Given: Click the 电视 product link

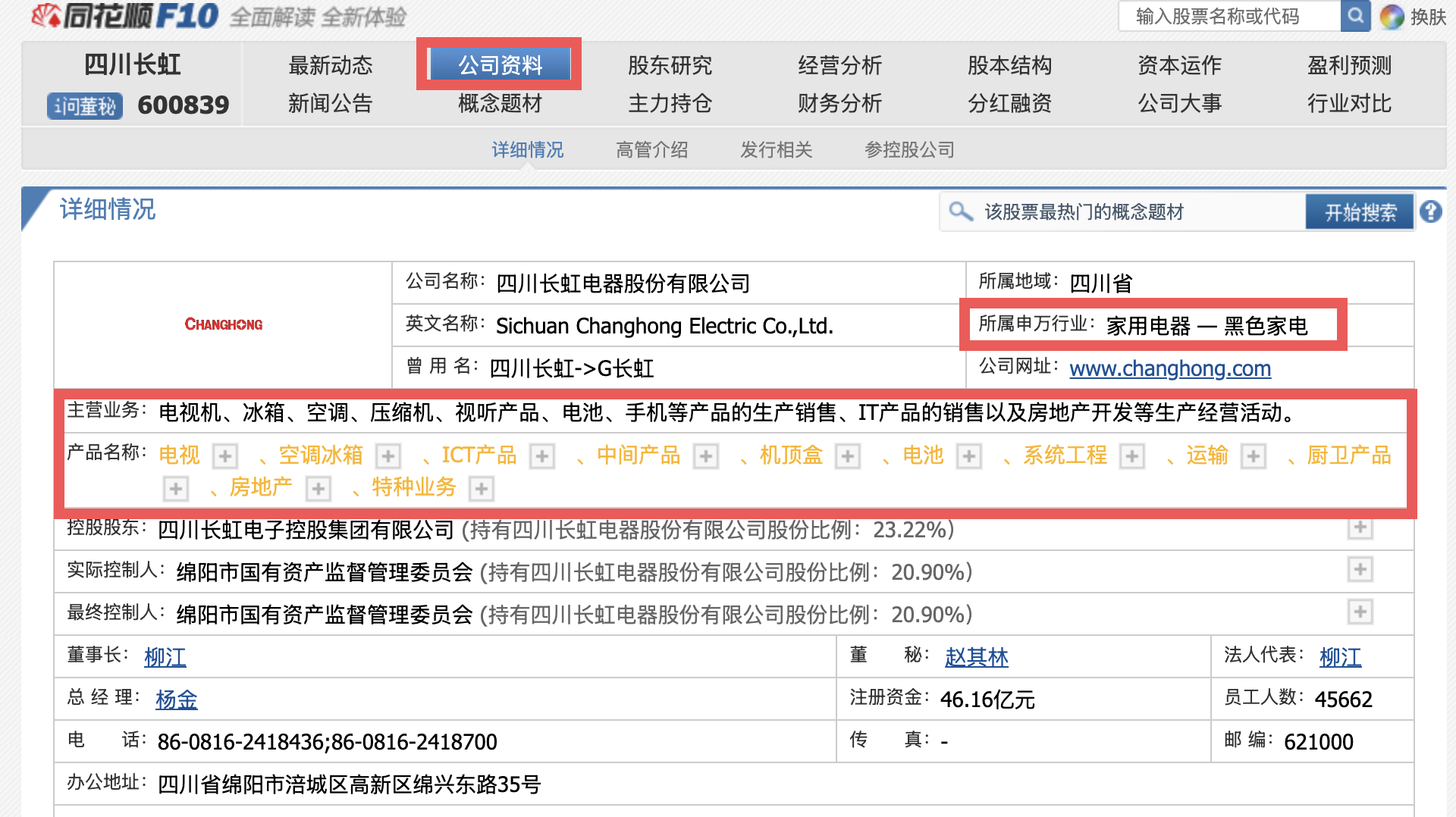Looking at the screenshot, I should pos(180,455).
